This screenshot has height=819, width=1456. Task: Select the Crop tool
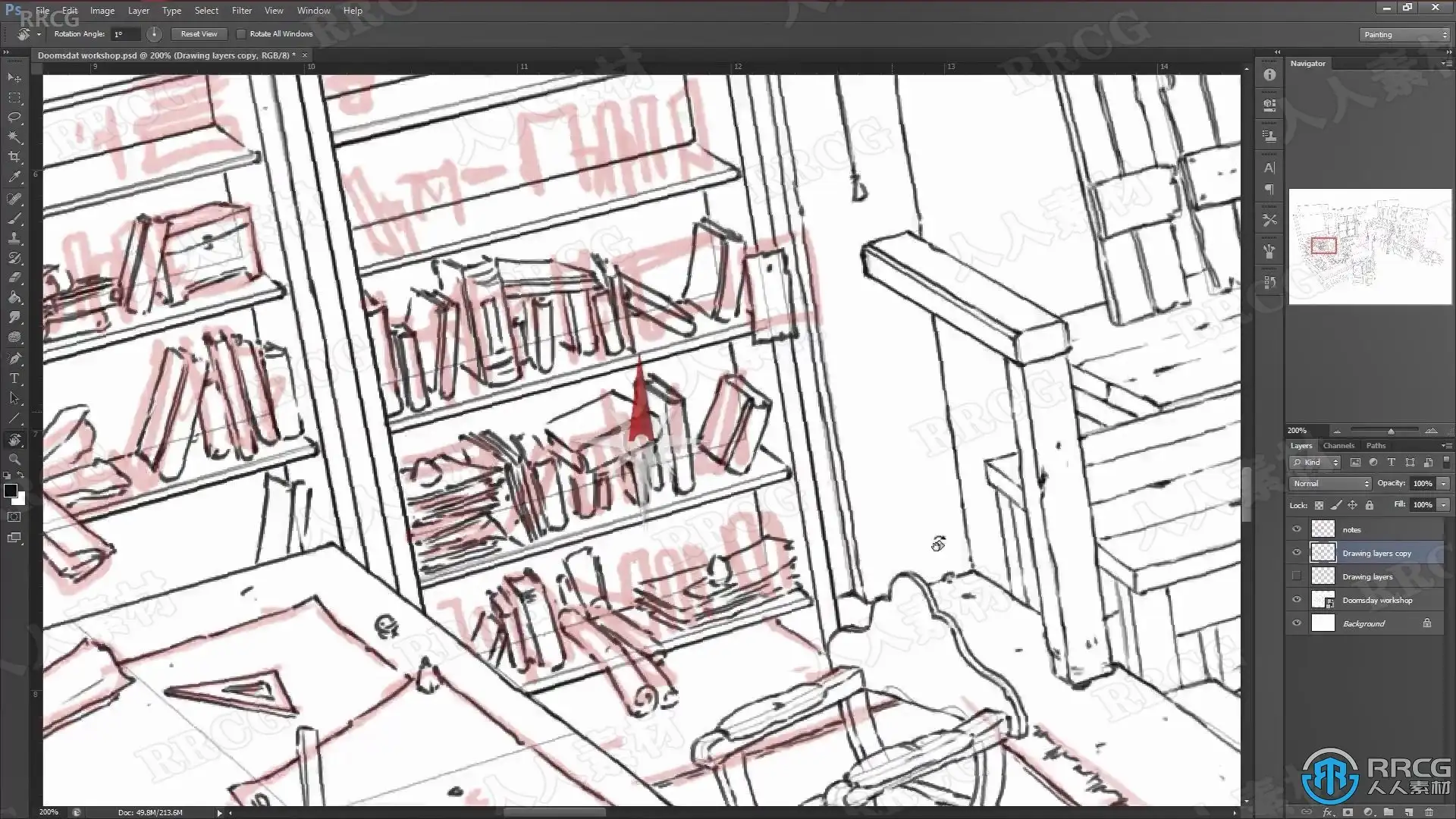(x=14, y=157)
